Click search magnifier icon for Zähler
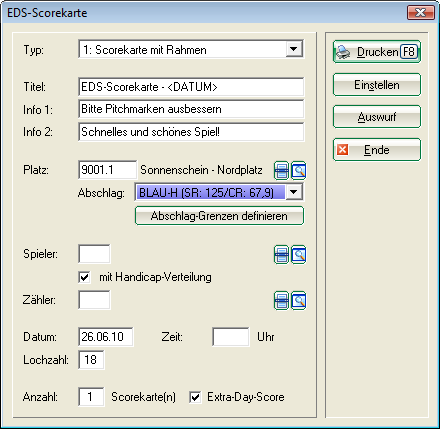 coord(299,301)
